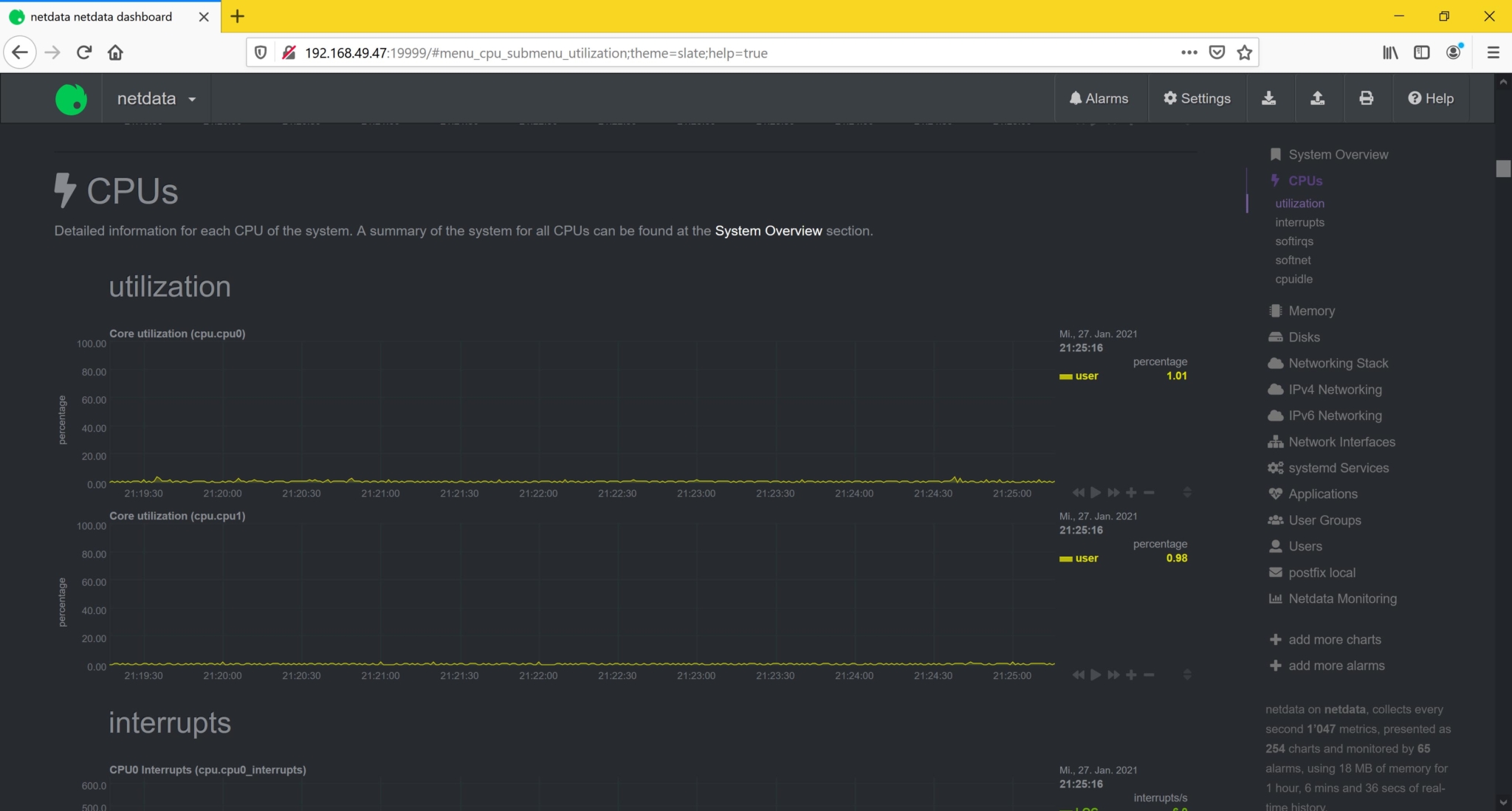Viewport: 1512px width, 811px height.
Task: Click the print dashboard icon
Action: (1366, 98)
